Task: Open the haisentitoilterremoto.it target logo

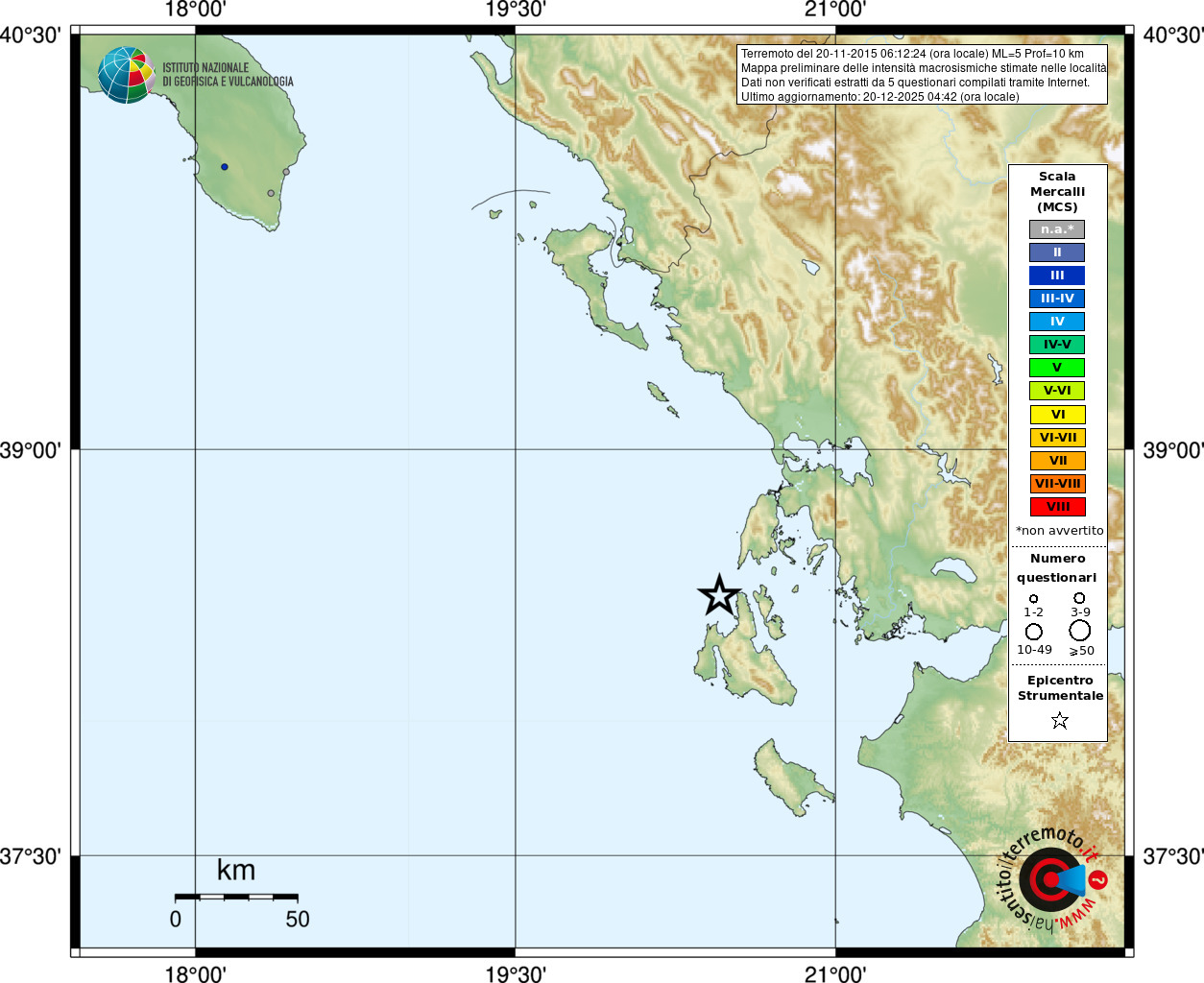Action: click(1051, 879)
